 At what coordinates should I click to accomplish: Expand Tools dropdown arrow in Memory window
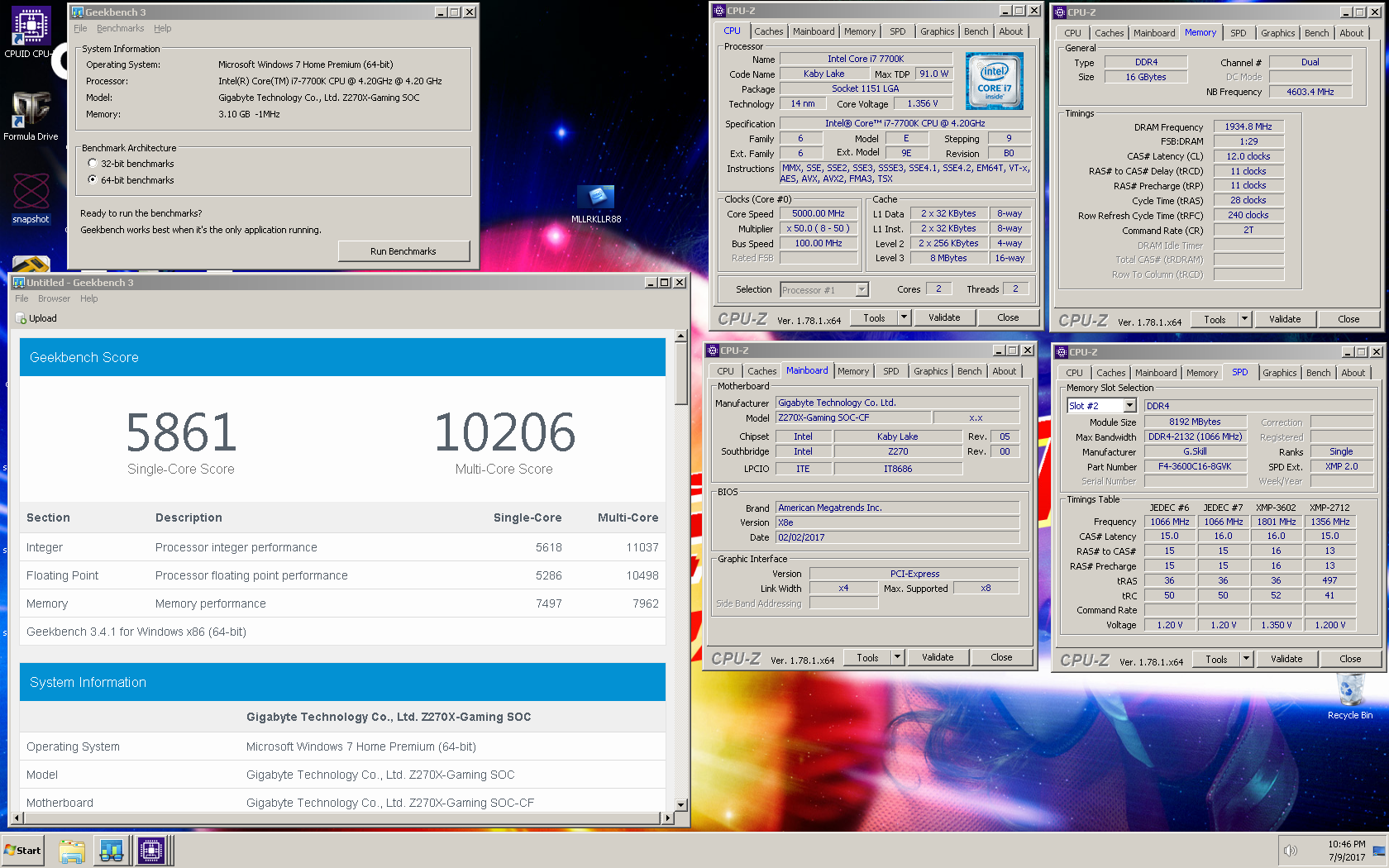pos(1244,319)
